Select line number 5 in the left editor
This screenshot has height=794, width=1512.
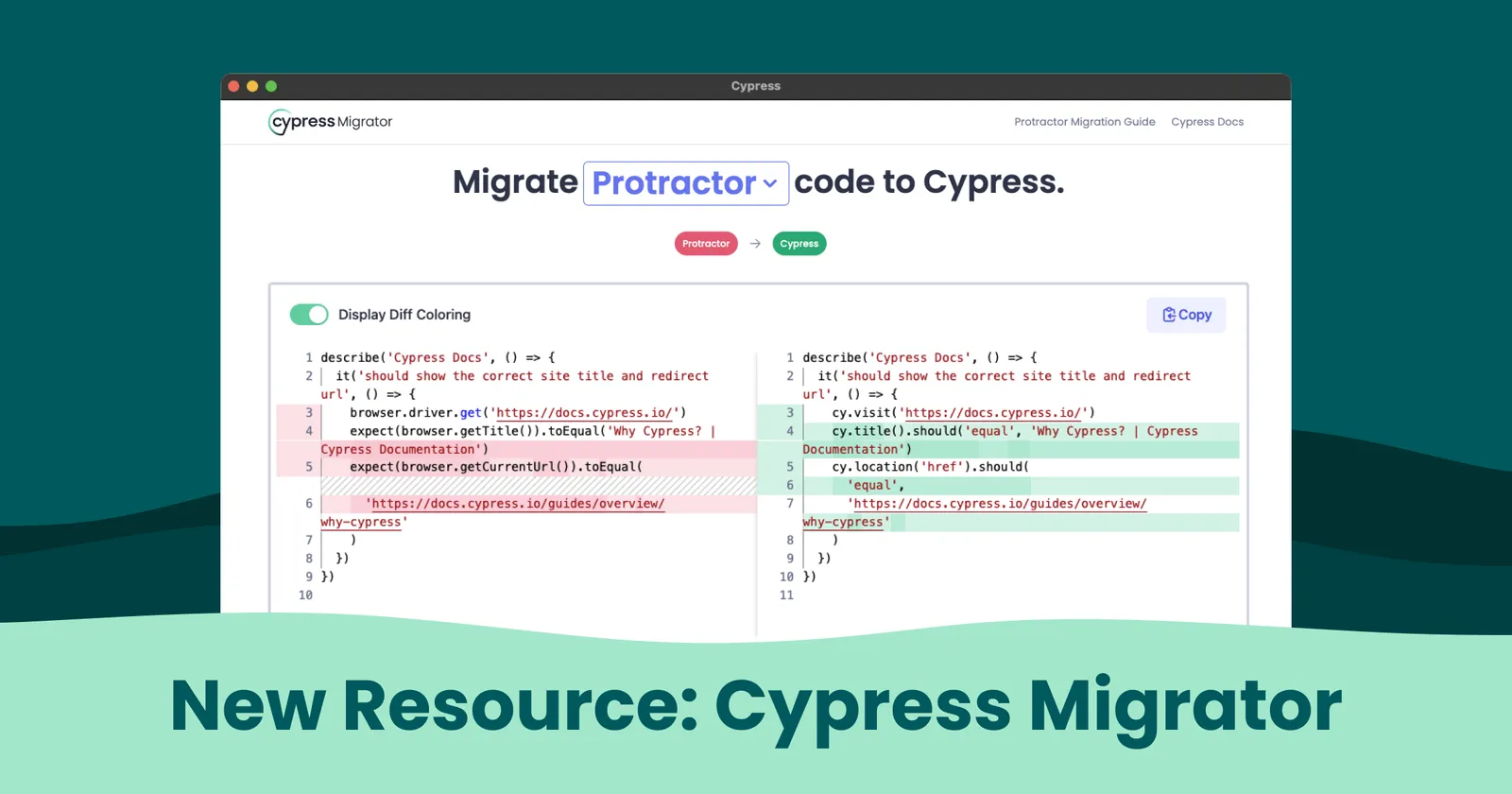click(x=308, y=467)
